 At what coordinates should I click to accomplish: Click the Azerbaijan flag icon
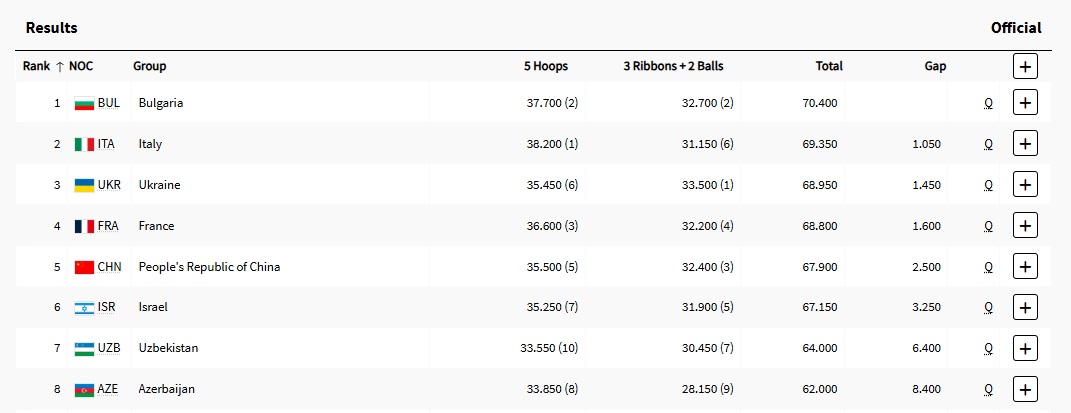coord(84,389)
